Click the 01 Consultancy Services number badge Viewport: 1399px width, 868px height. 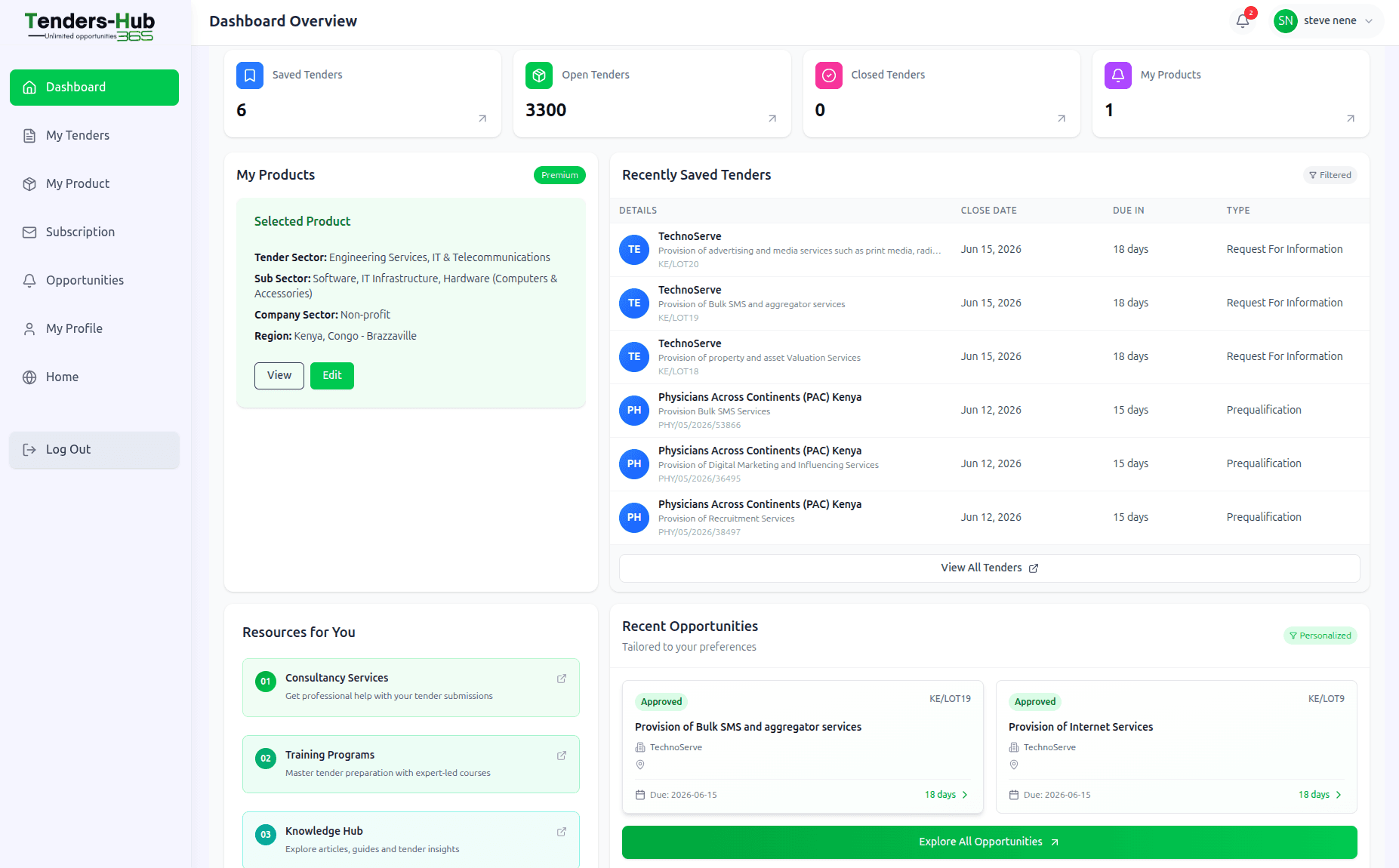[x=266, y=682]
